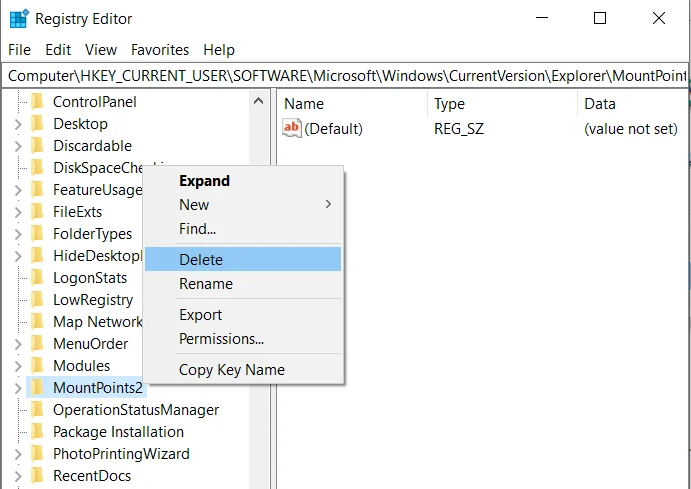Click the FeatureUsage folder icon

click(38, 190)
